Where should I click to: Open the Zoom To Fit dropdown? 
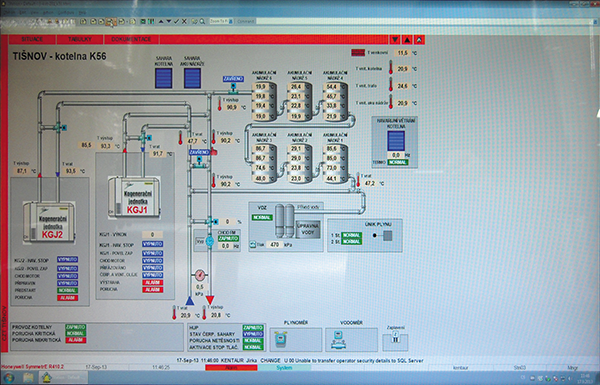221,21
